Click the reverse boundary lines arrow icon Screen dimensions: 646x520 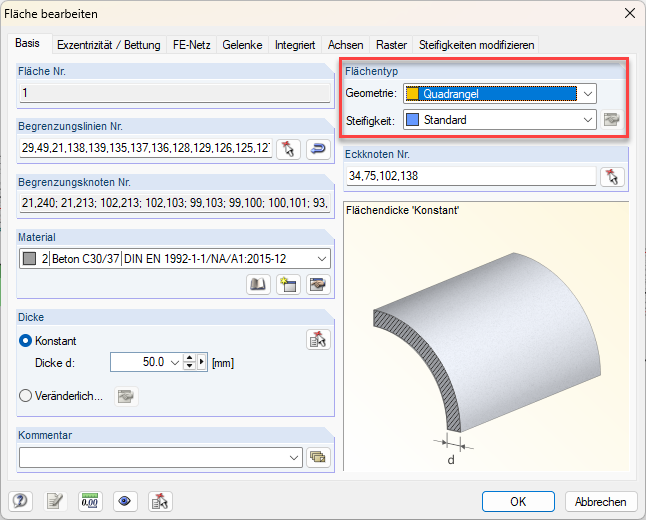[x=318, y=149]
